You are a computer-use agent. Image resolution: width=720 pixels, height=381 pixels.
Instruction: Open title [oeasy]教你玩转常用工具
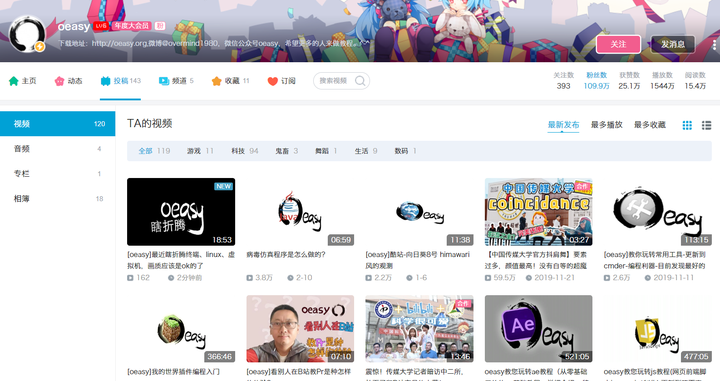click(x=655, y=260)
